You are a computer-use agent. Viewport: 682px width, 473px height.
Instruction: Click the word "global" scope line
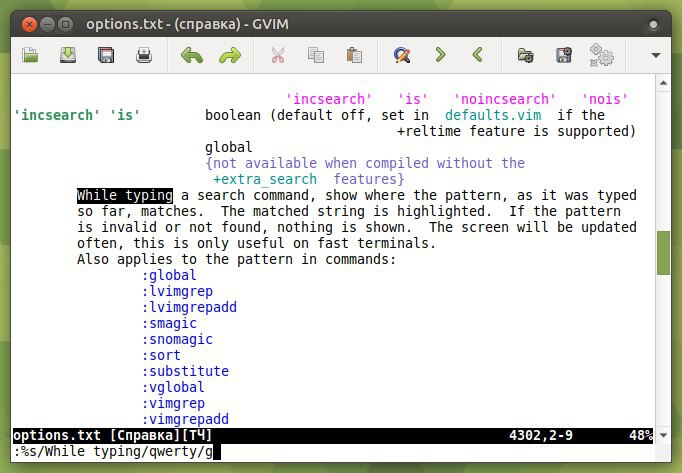point(229,147)
